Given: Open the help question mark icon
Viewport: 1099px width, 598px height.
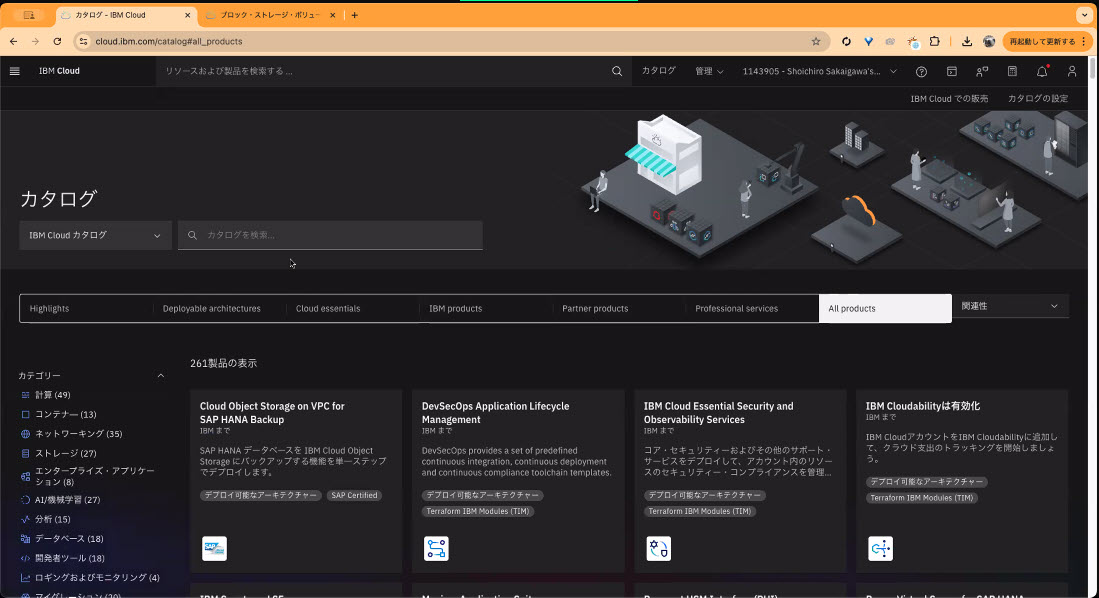Looking at the screenshot, I should click(x=922, y=72).
